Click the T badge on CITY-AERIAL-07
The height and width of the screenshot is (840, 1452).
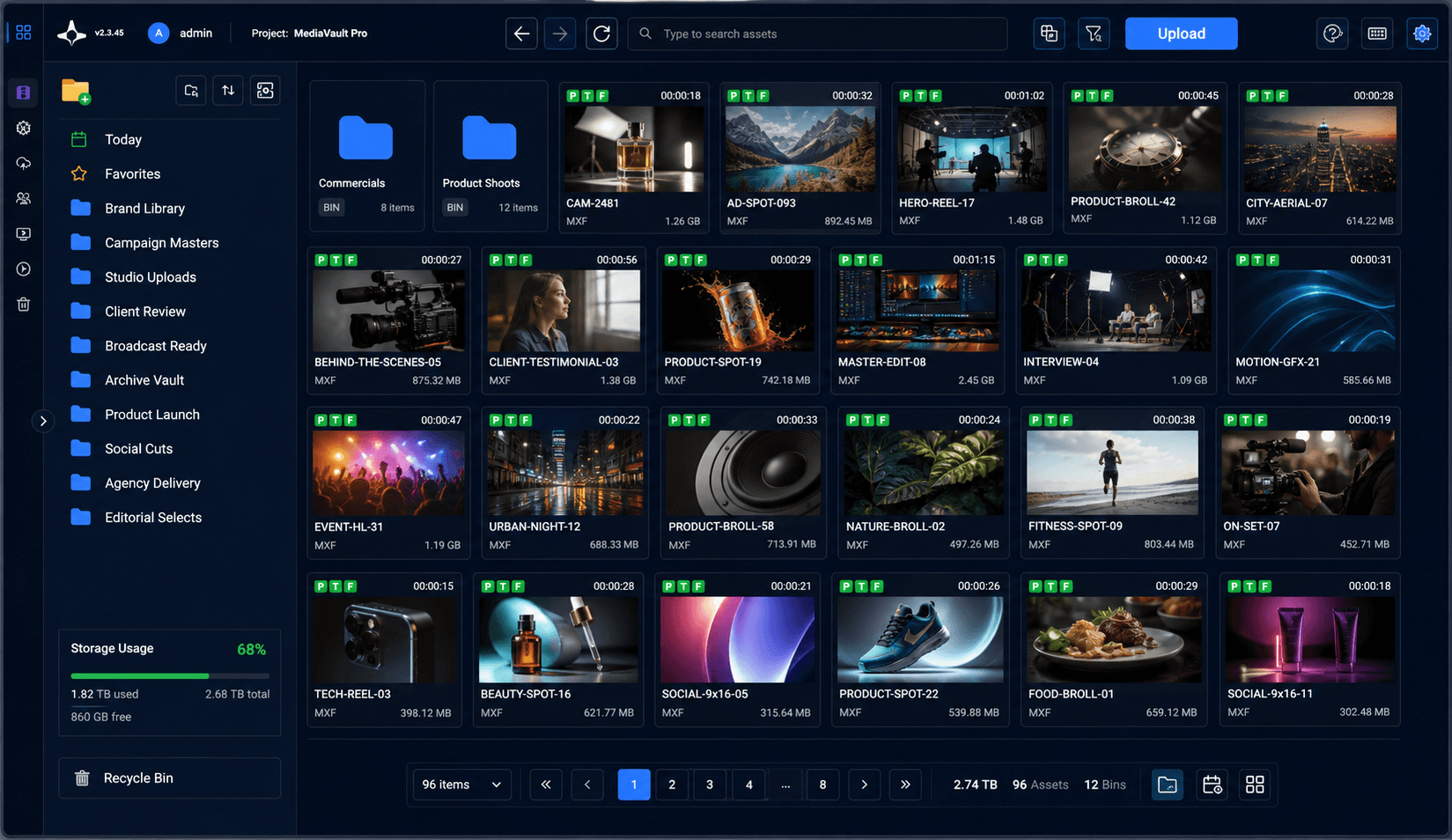[x=1267, y=95]
